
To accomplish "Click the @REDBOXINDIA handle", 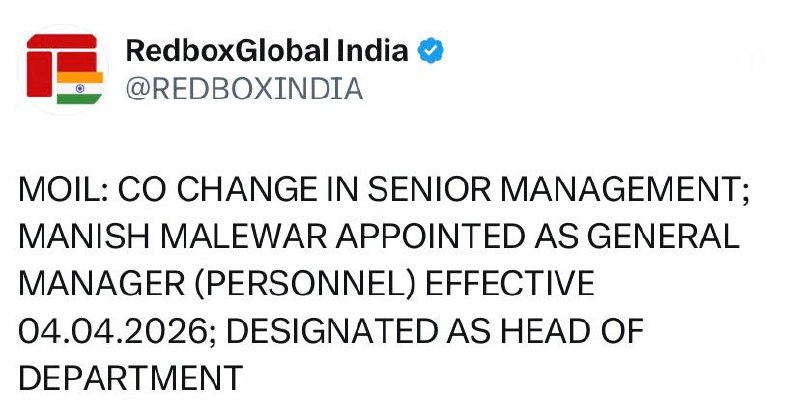I will pos(244,89).
